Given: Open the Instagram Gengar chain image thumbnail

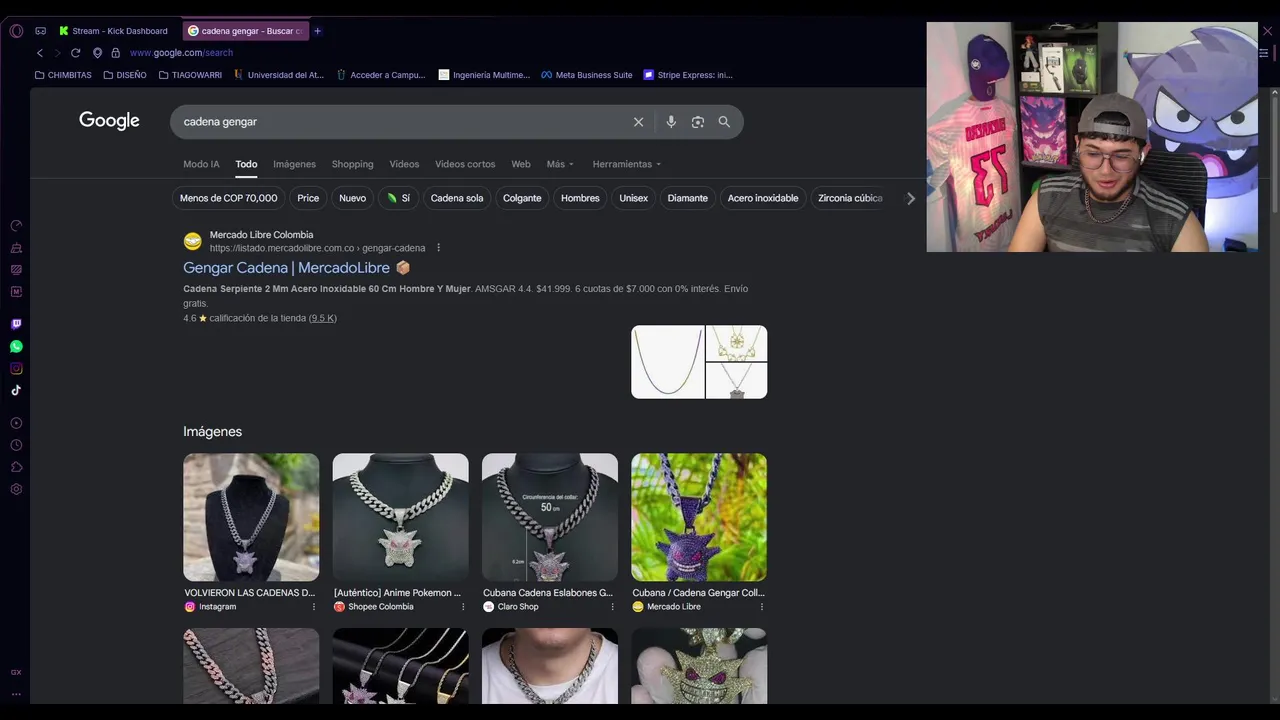Looking at the screenshot, I should tap(251, 517).
